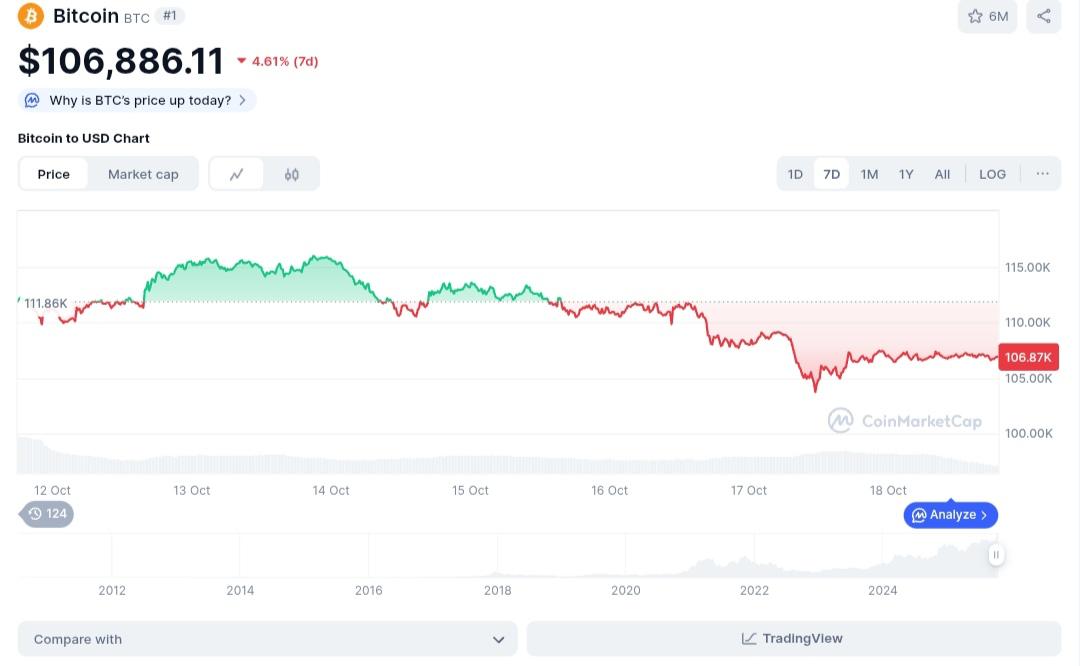Click the history clock badge showing 124
1080x666 pixels.
click(x=47, y=514)
